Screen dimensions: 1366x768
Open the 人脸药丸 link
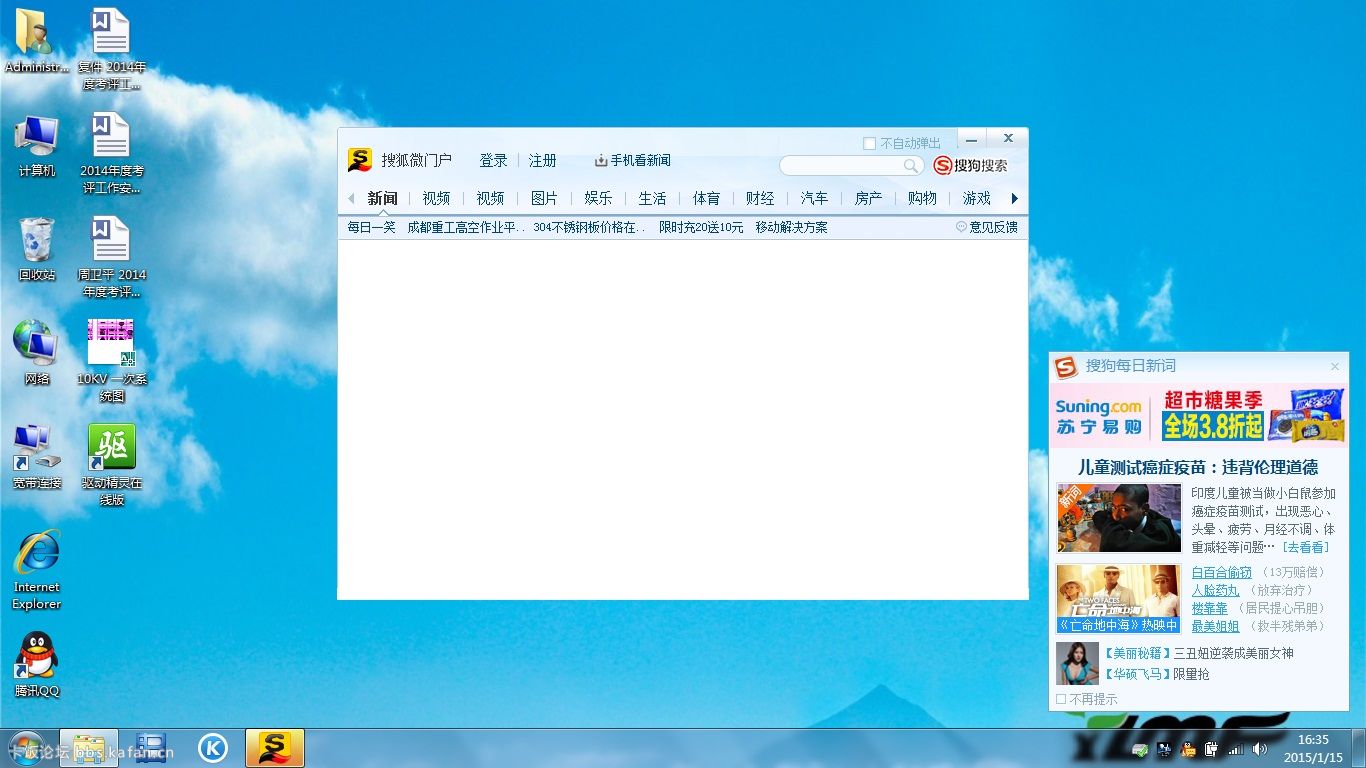tap(1215, 590)
